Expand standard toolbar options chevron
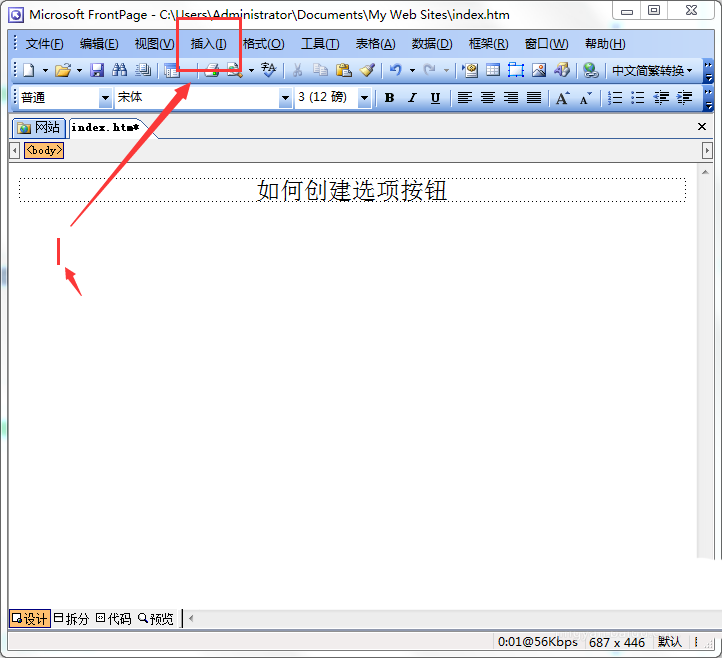The width and height of the screenshot is (722, 658). (x=708, y=71)
